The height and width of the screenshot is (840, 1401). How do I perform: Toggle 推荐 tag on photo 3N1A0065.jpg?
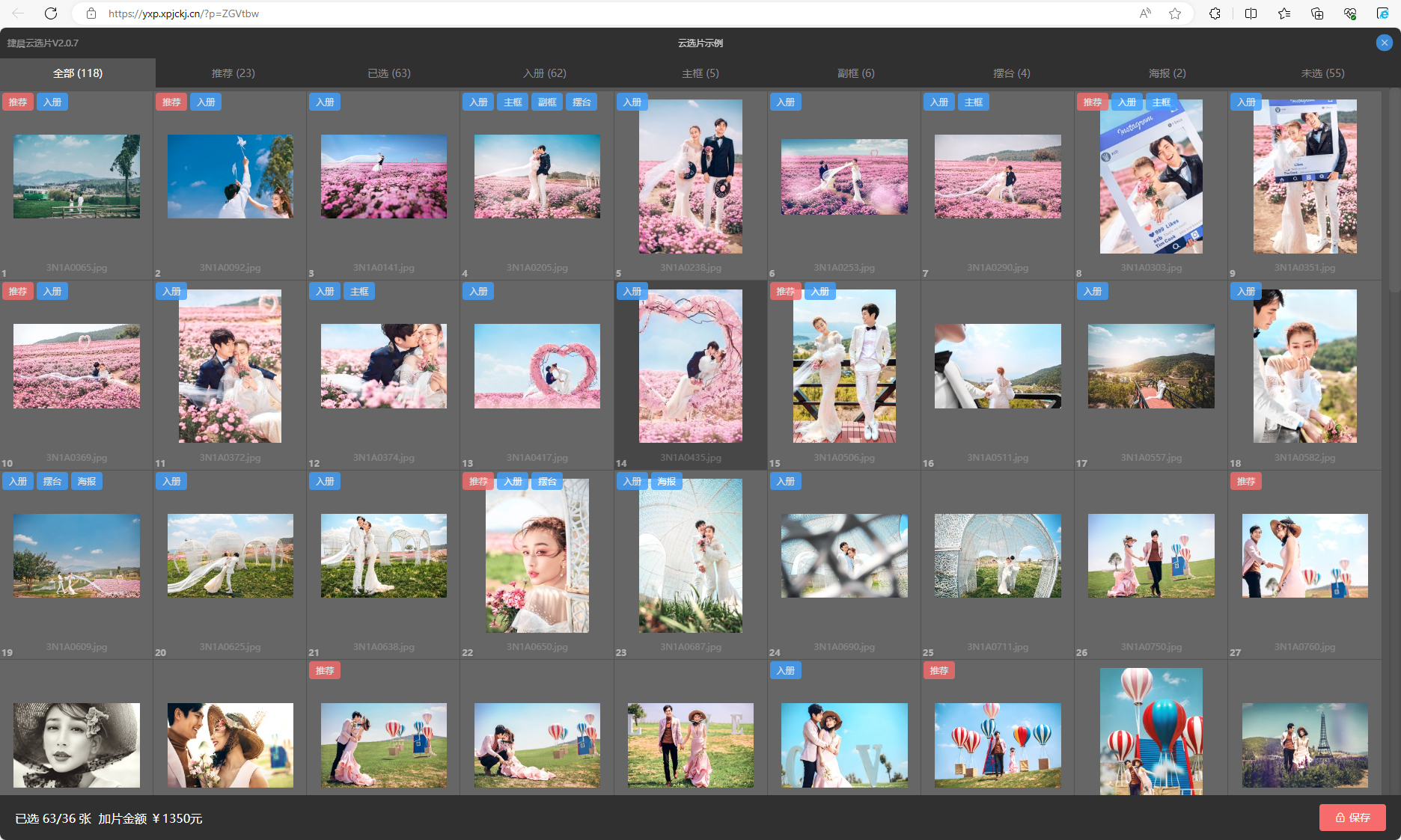coord(18,102)
